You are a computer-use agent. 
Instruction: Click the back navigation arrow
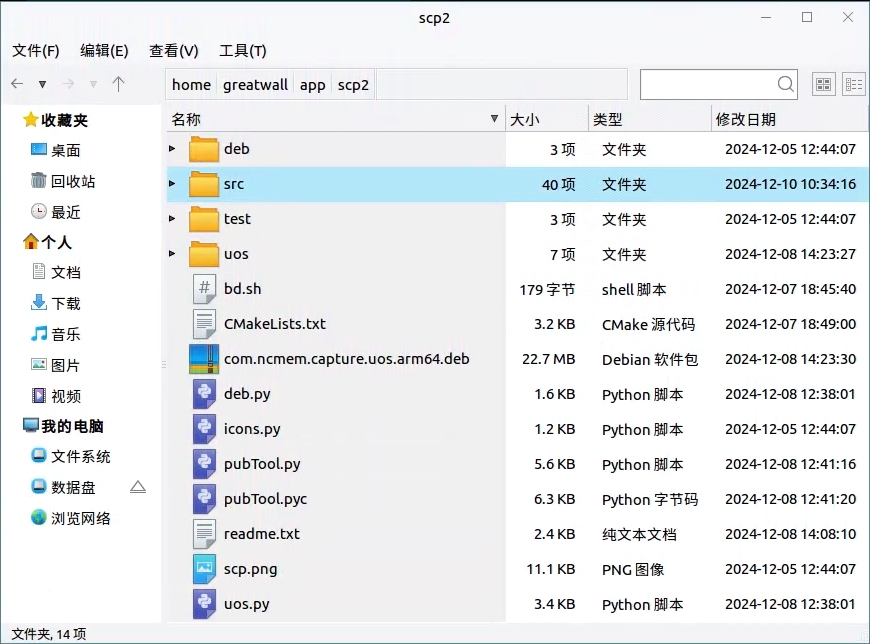17,84
